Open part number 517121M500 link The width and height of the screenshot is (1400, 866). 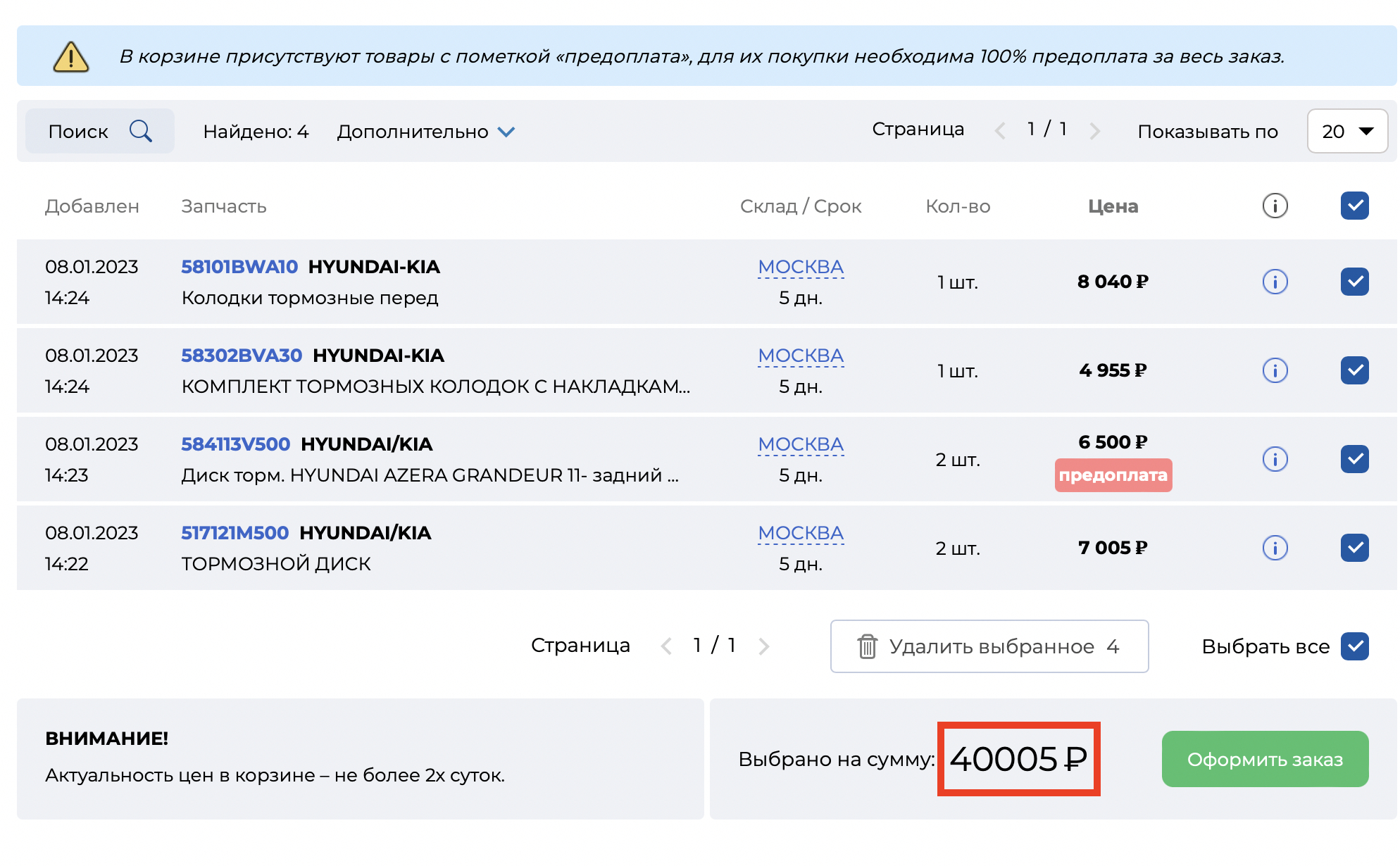(235, 533)
